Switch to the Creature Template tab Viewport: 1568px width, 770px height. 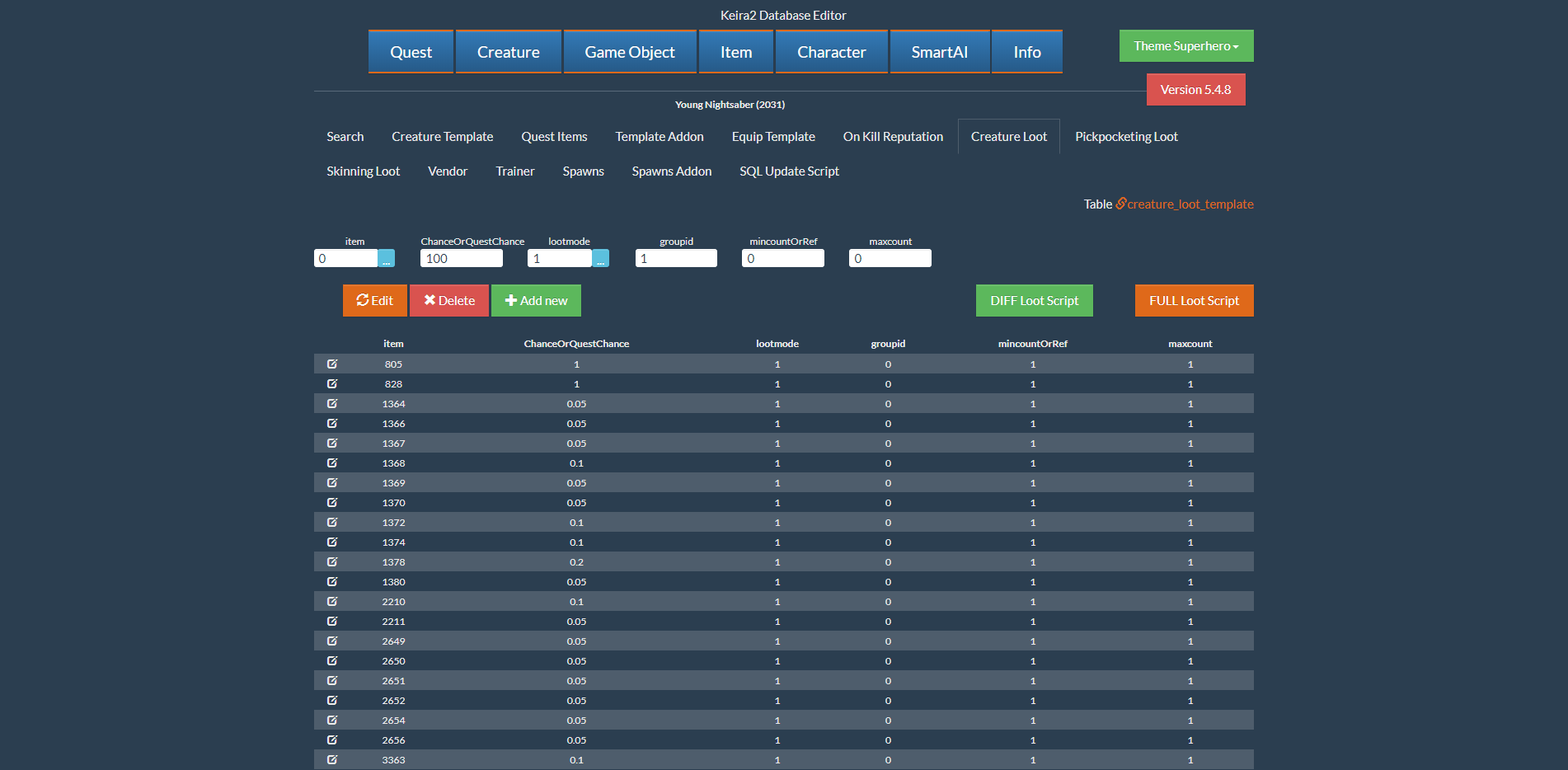443,137
